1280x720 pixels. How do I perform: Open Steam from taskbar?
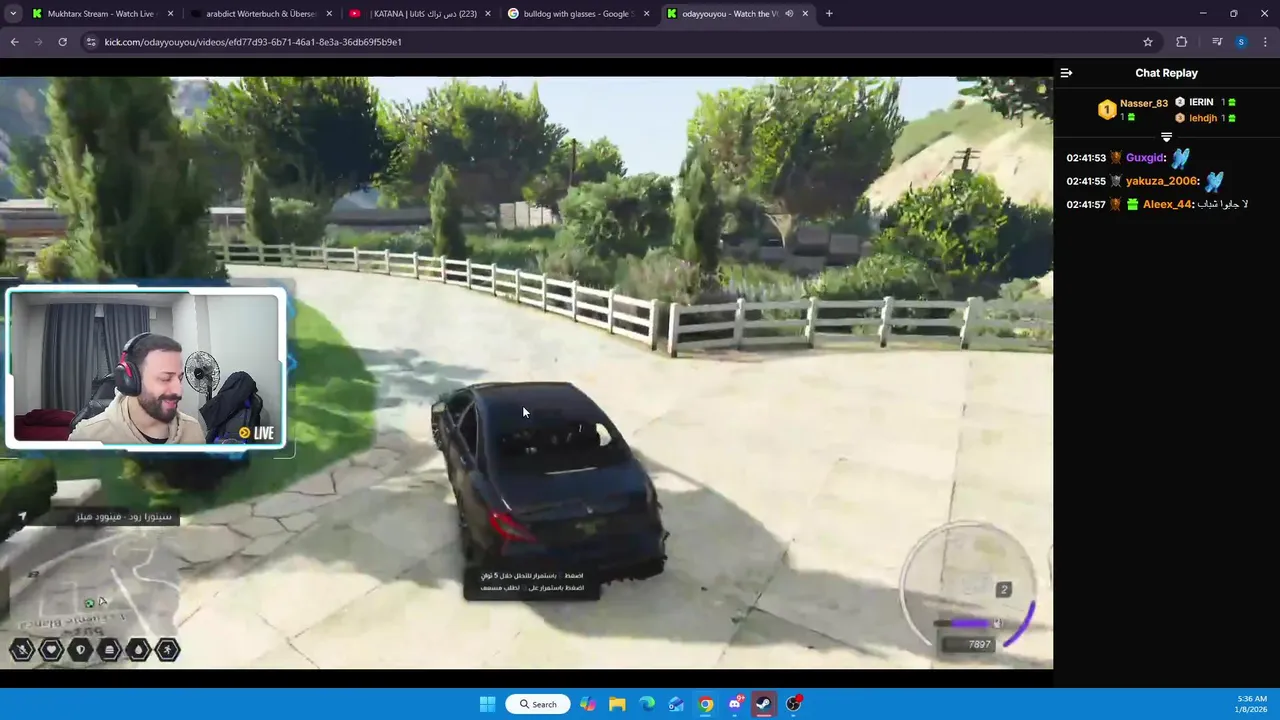pyautogui.click(x=764, y=704)
